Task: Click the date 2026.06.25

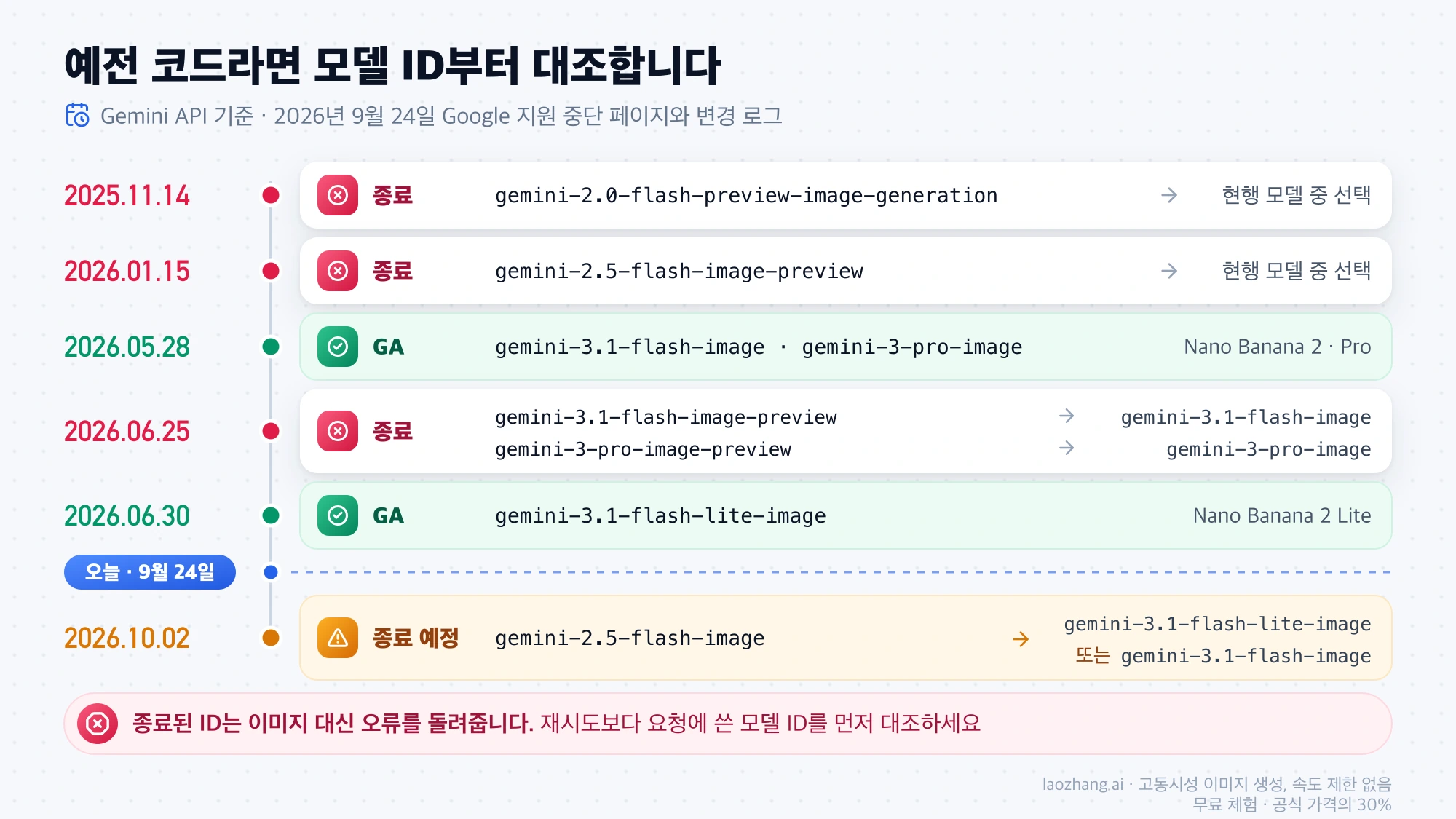Action: pos(127,432)
